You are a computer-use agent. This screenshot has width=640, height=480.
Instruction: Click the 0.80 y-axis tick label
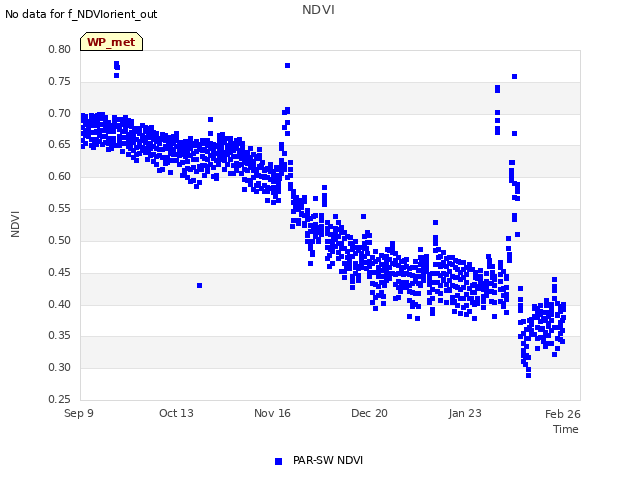tap(60, 49)
